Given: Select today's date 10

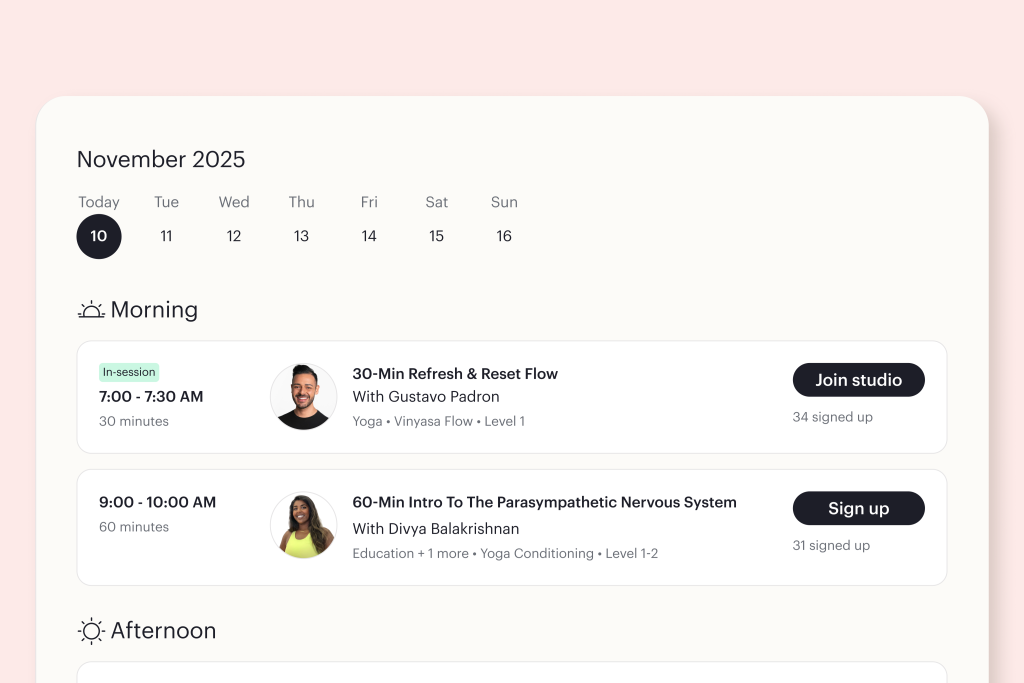Looking at the screenshot, I should pos(99,236).
